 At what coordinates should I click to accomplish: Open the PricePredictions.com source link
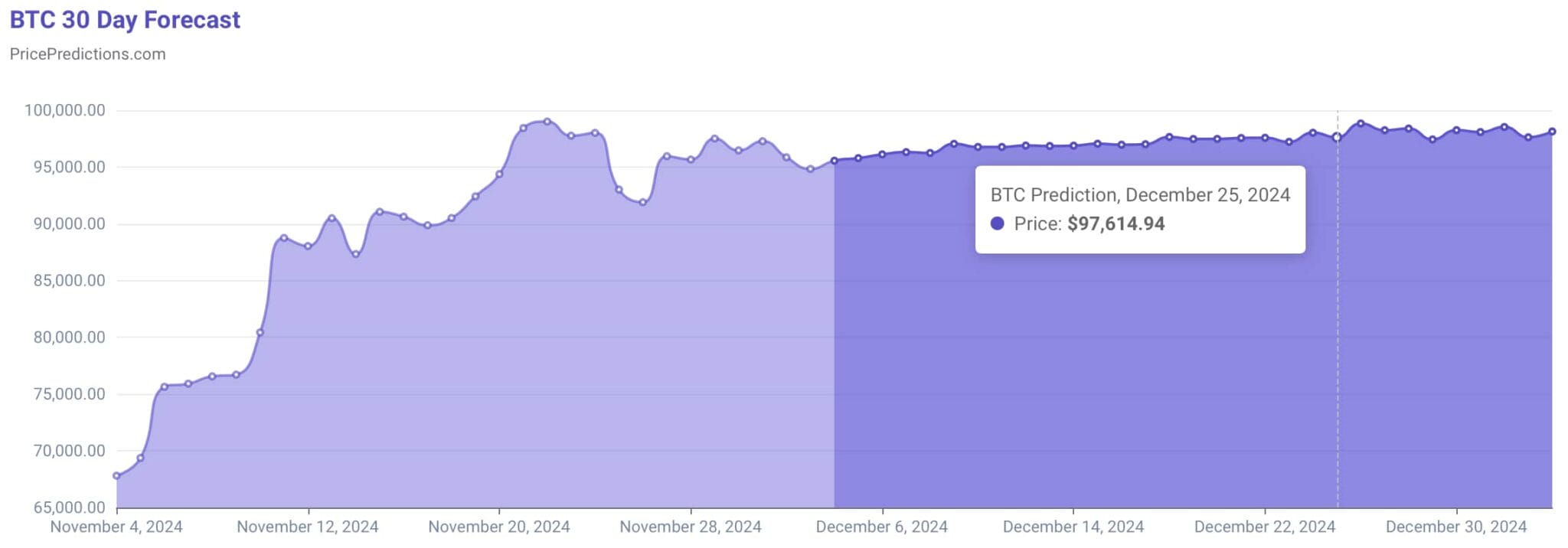pyautogui.click(x=87, y=54)
